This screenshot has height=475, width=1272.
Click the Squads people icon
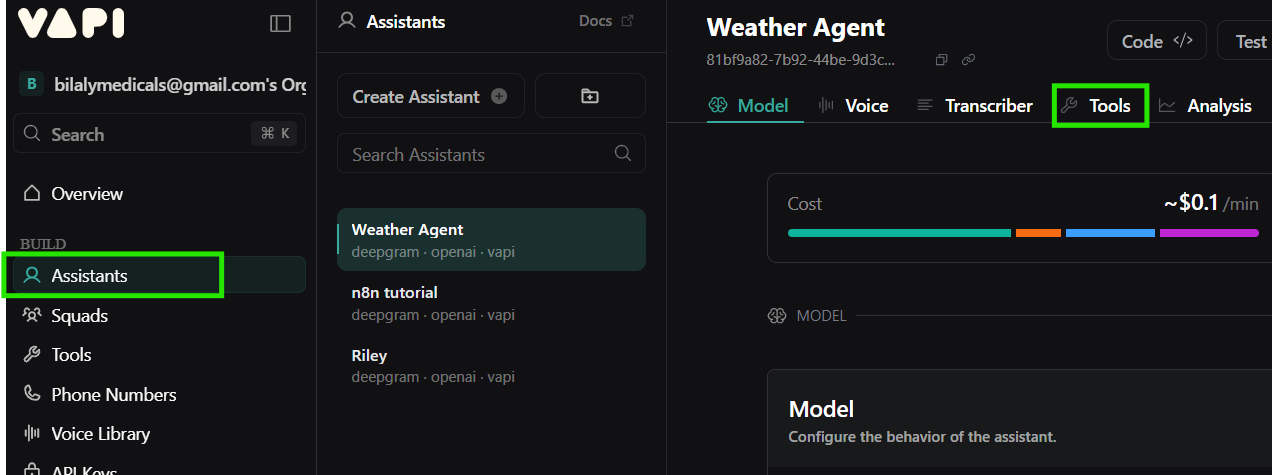tap(32, 315)
